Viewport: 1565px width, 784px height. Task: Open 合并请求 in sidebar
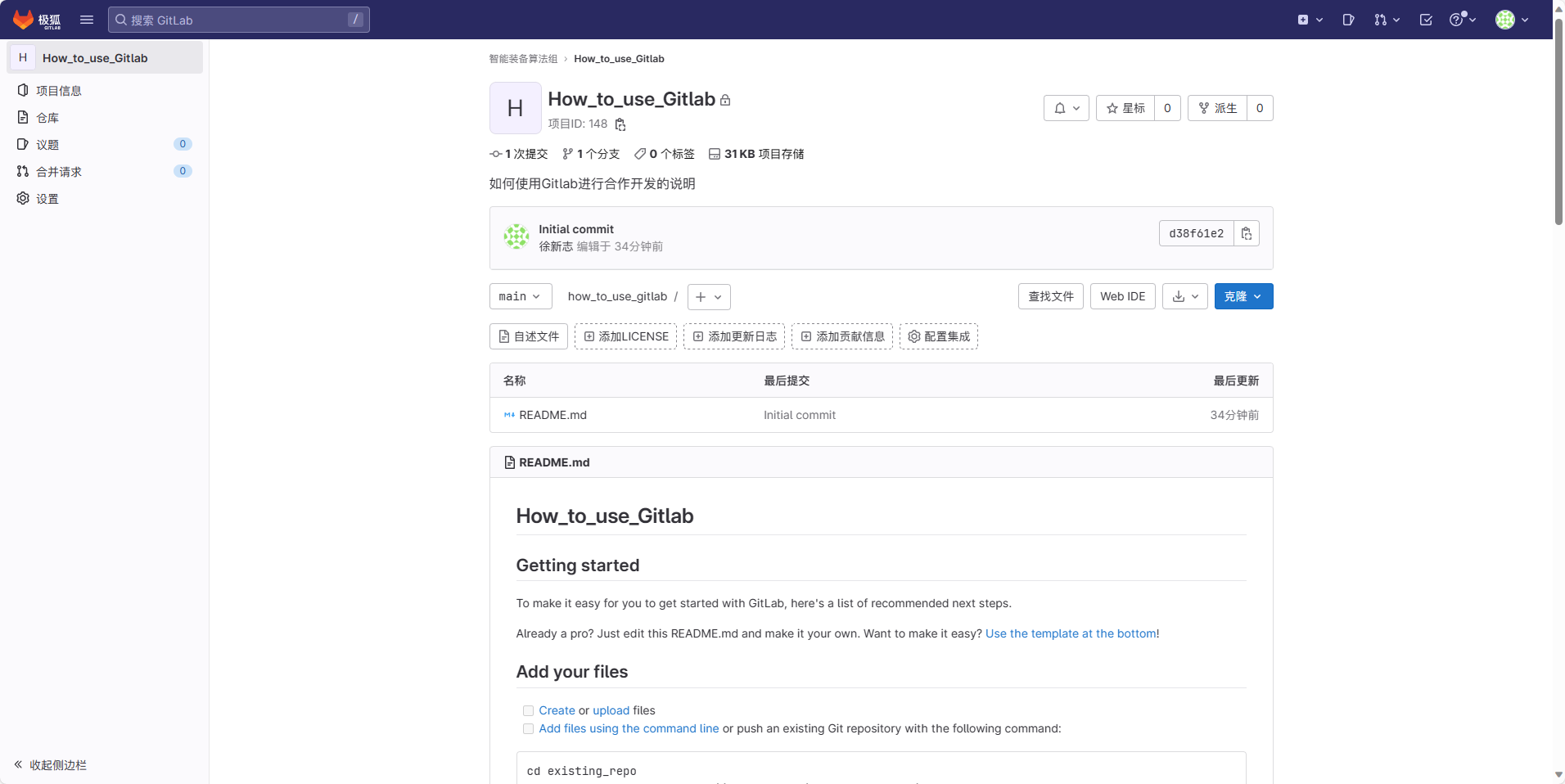105,172
